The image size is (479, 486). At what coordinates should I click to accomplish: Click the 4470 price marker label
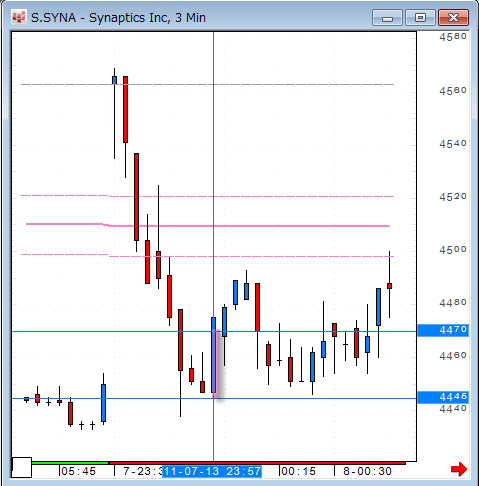443,330
